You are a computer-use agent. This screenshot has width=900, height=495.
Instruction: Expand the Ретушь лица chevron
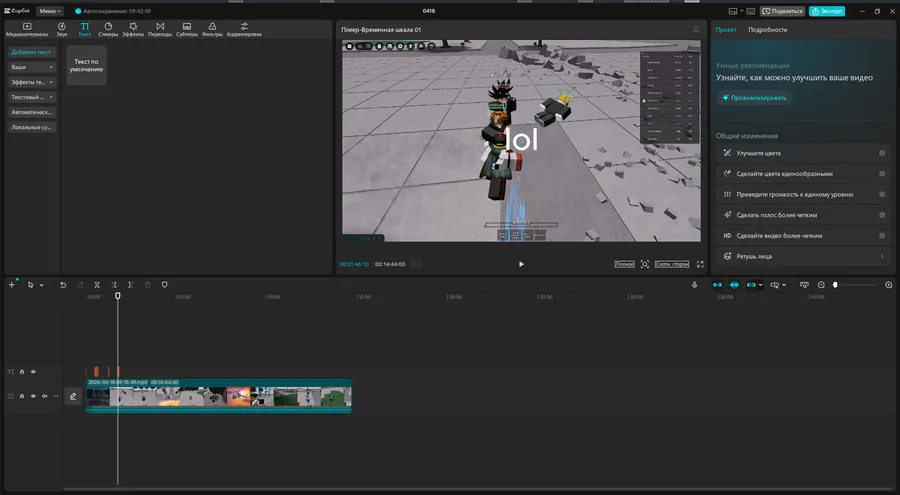(x=882, y=256)
